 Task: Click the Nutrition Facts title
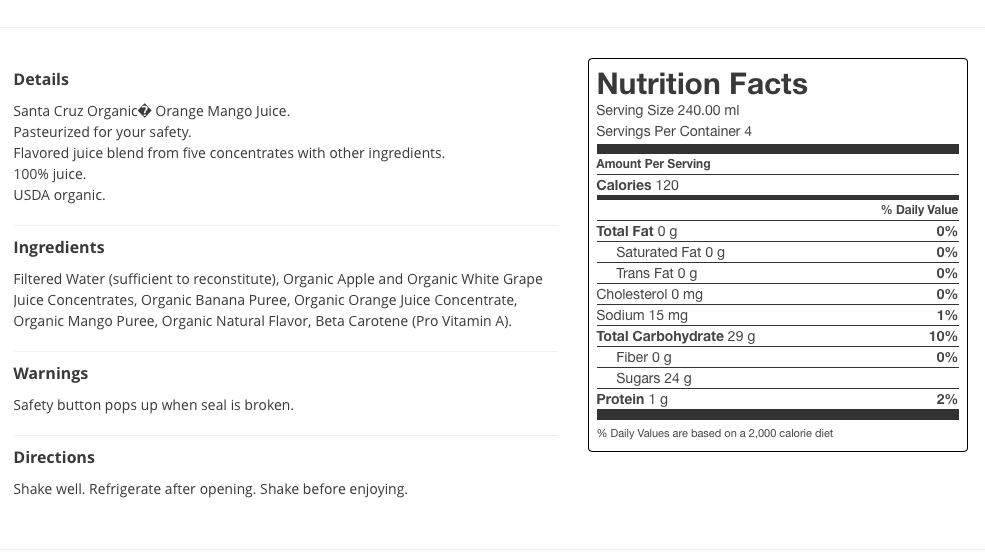tap(702, 84)
